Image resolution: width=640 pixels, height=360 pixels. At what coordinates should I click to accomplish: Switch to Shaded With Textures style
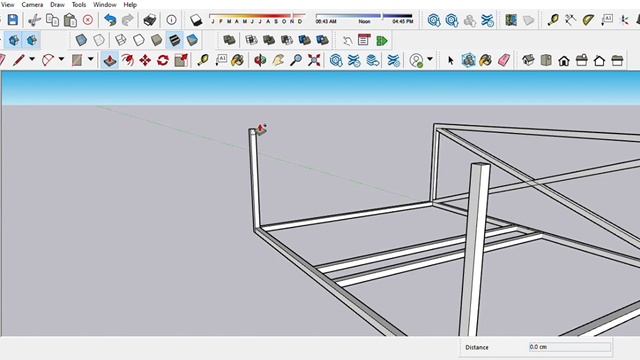pyautogui.click(x=174, y=40)
